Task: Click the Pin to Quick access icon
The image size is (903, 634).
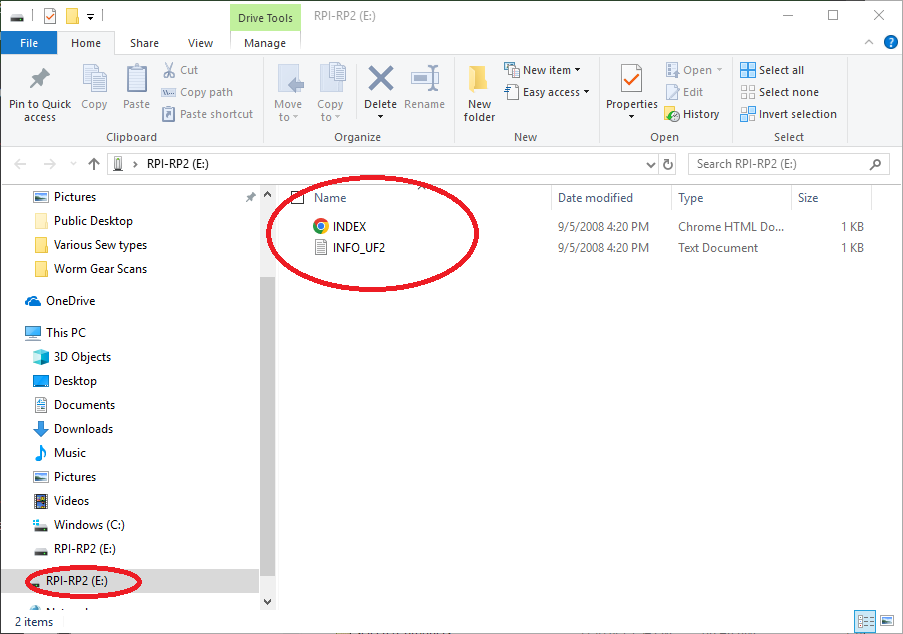Action: pos(40,80)
